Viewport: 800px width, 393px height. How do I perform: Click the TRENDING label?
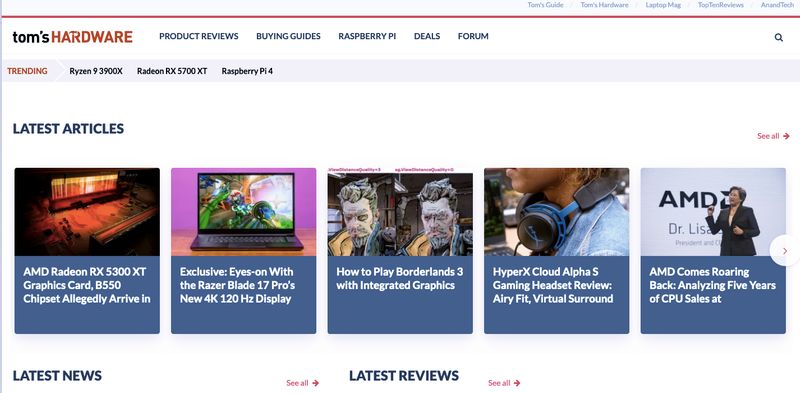(28, 71)
